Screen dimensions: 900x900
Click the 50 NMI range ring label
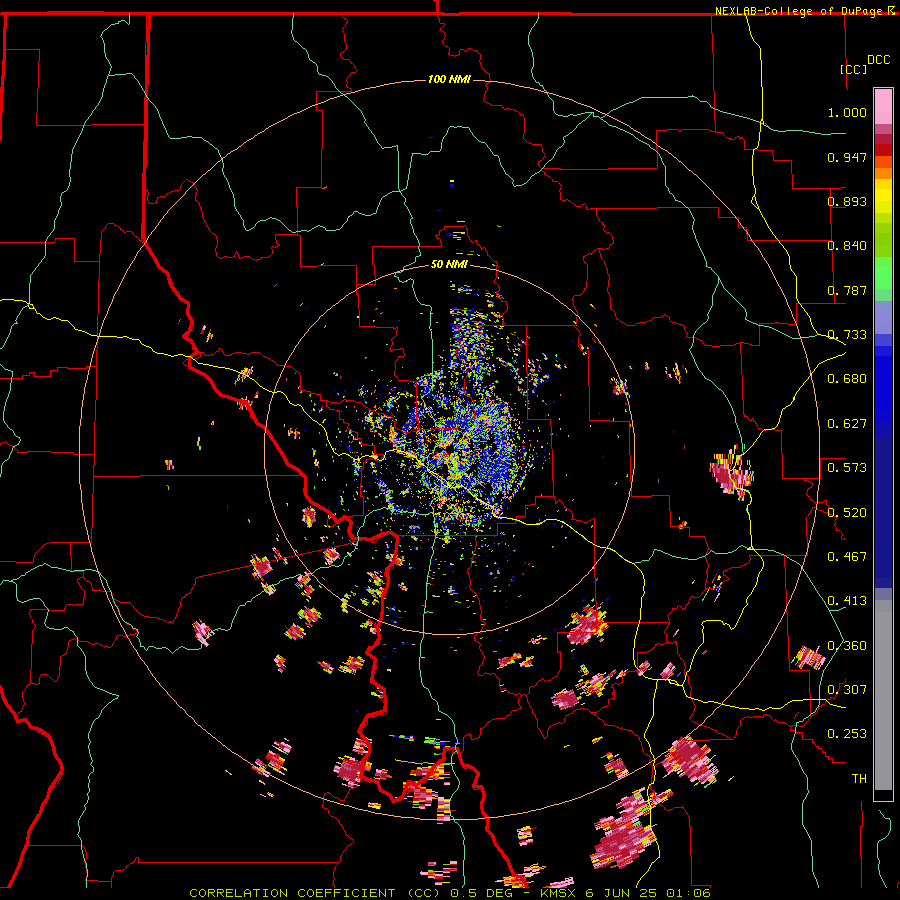click(449, 264)
